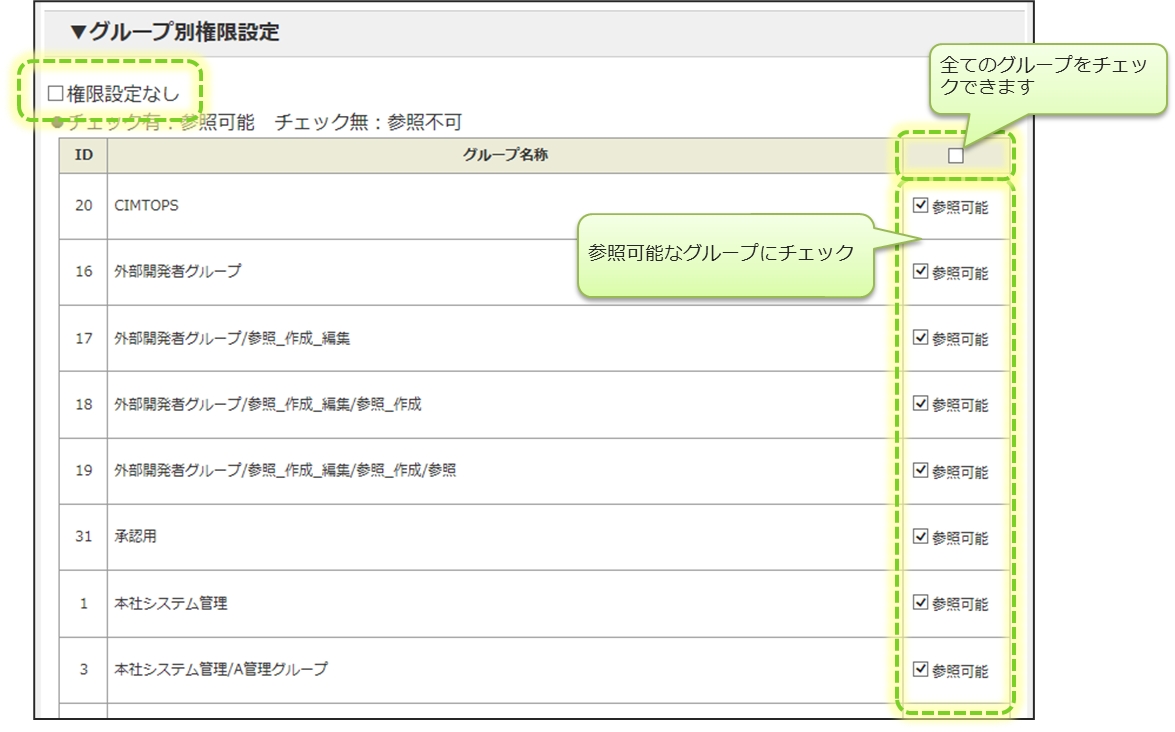Image resolution: width=1175 pixels, height=732 pixels.
Task: Disable 参照可能 for group ID 17
Action: click(921, 338)
